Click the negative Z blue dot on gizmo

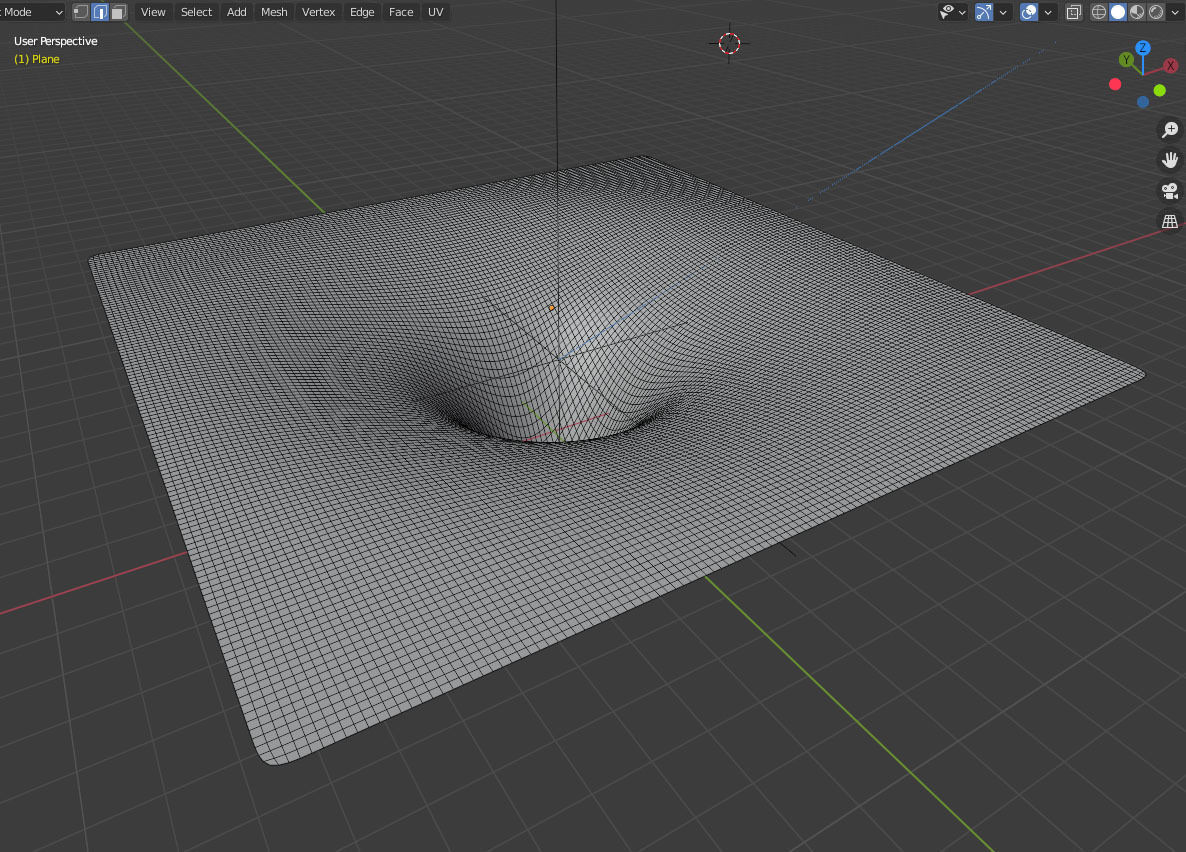pos(1143,102)
